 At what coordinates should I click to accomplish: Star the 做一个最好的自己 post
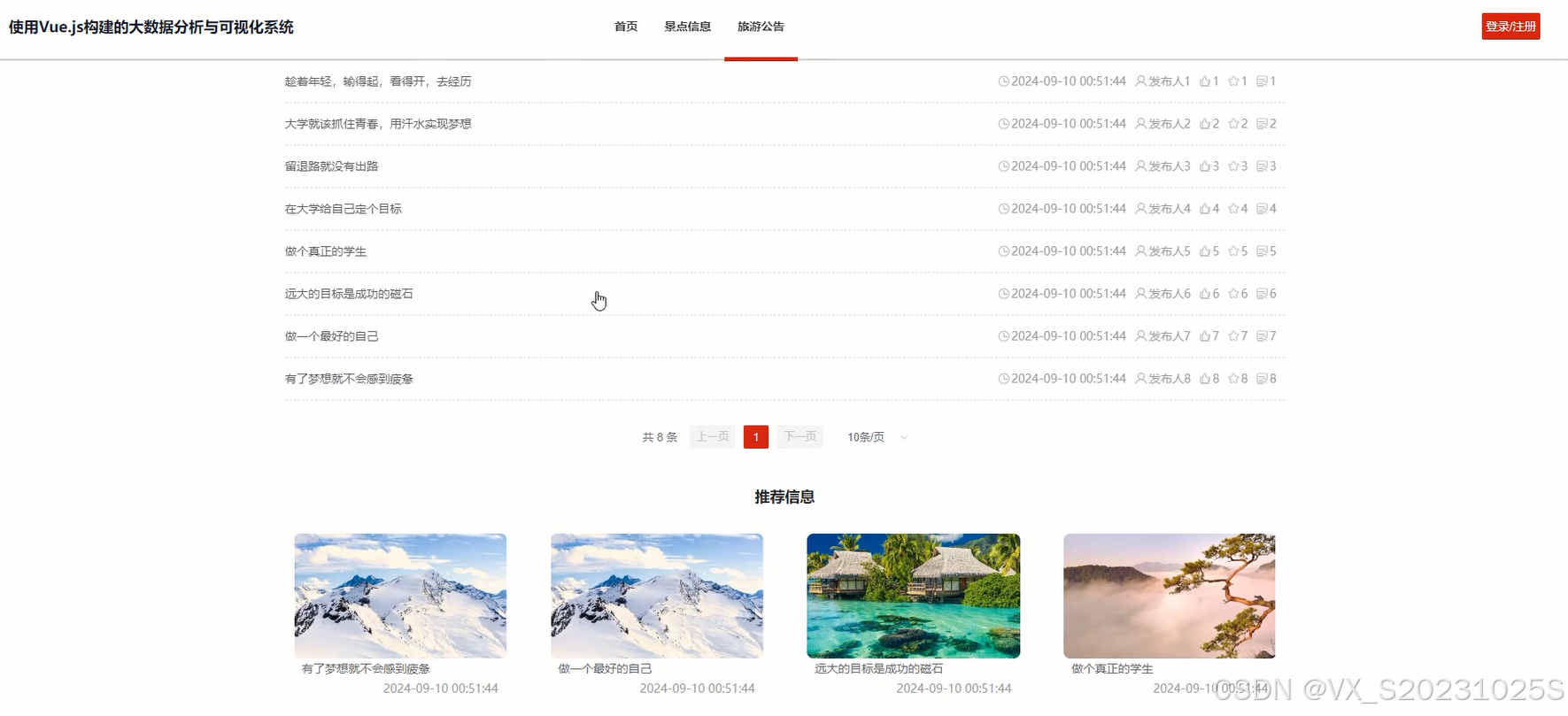pos(1233,336)
